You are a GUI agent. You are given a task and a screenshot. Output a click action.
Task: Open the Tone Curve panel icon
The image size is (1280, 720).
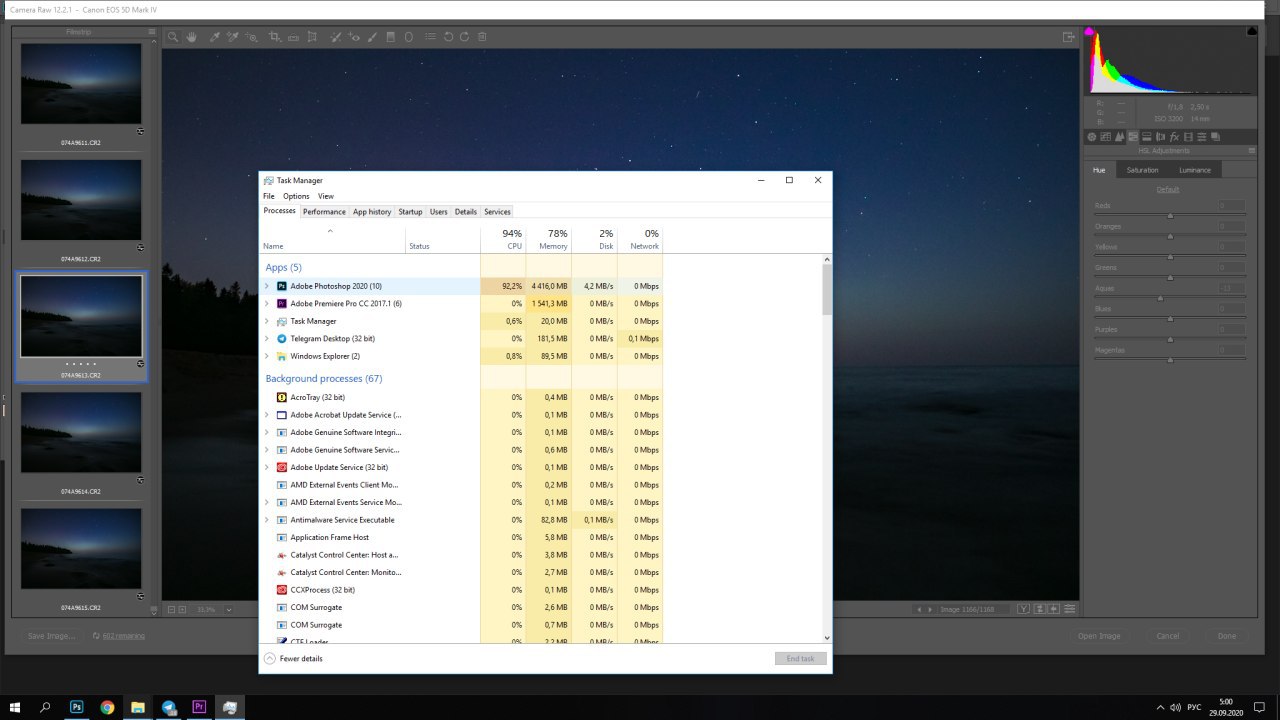(x=1105, y=137)
